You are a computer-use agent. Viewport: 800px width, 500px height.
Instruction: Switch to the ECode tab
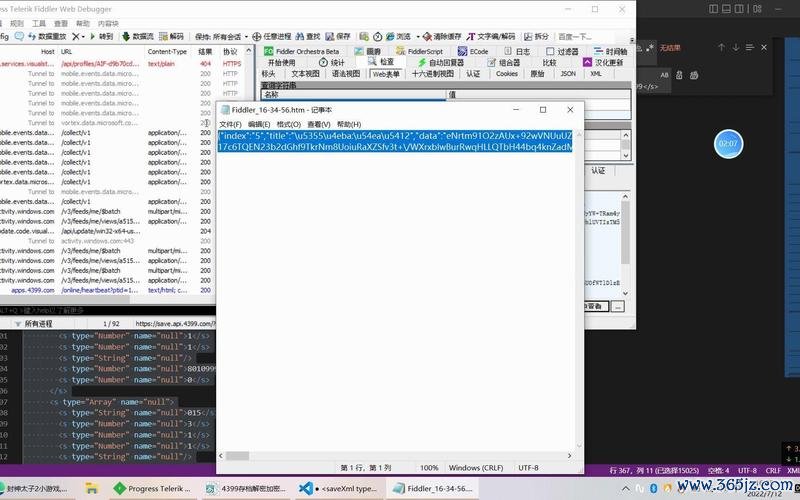[473, 51]
